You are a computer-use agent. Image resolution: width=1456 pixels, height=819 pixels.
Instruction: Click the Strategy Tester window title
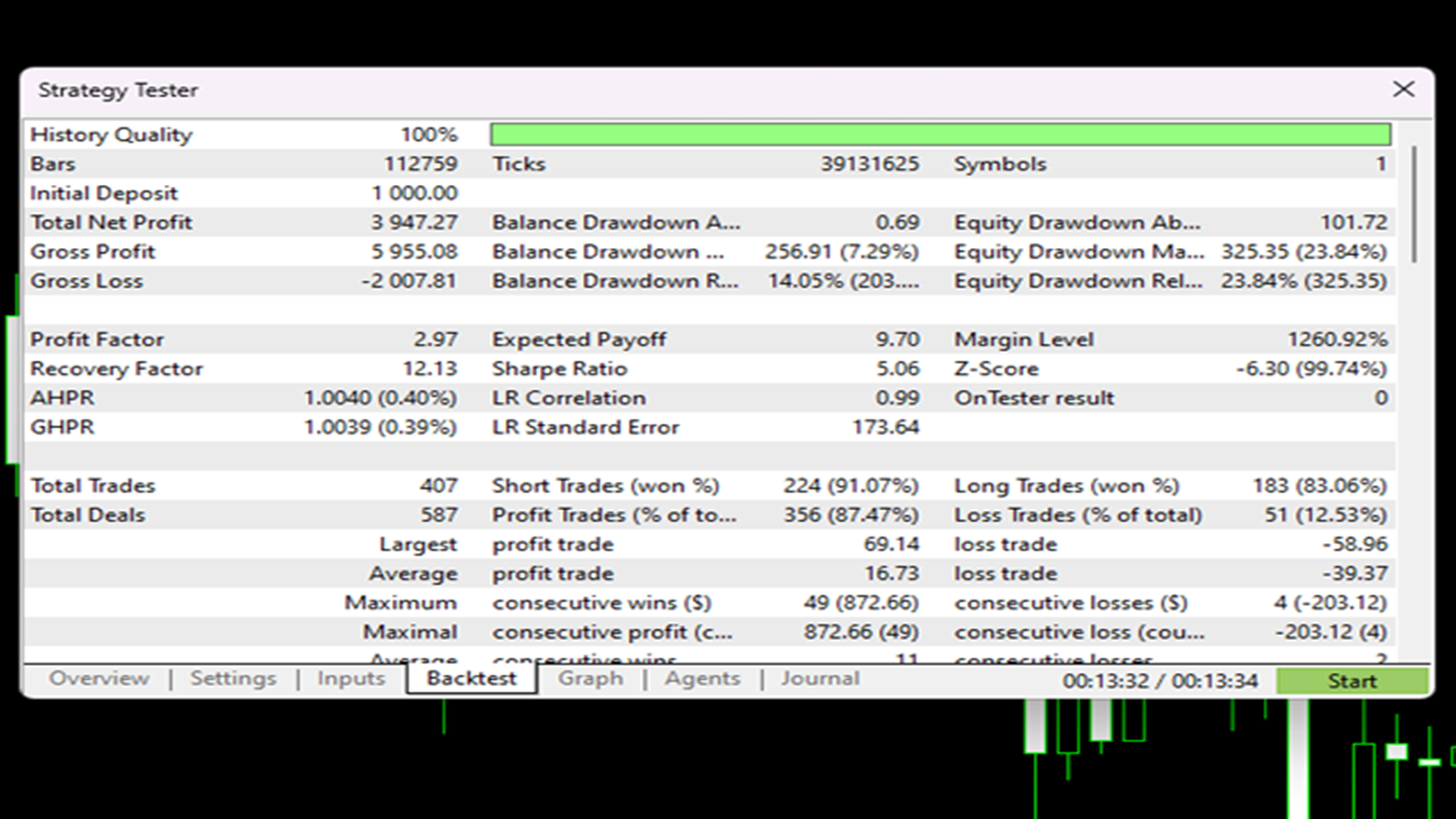tap(118, 90)
